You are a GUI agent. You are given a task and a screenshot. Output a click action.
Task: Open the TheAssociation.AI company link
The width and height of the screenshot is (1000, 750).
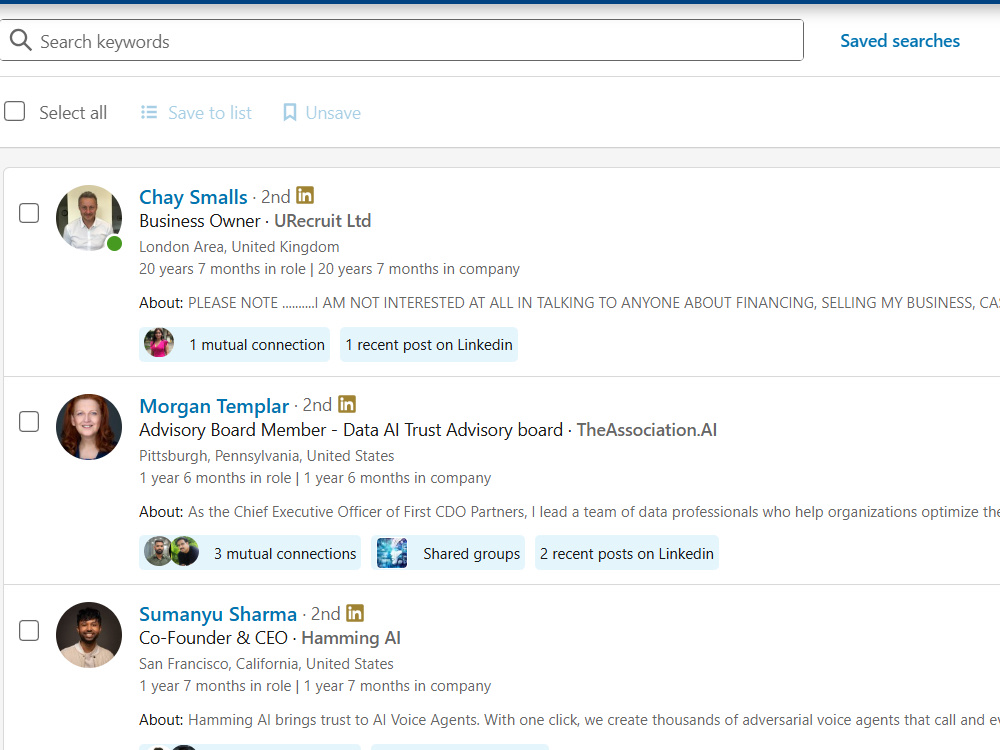click(647, 430)
